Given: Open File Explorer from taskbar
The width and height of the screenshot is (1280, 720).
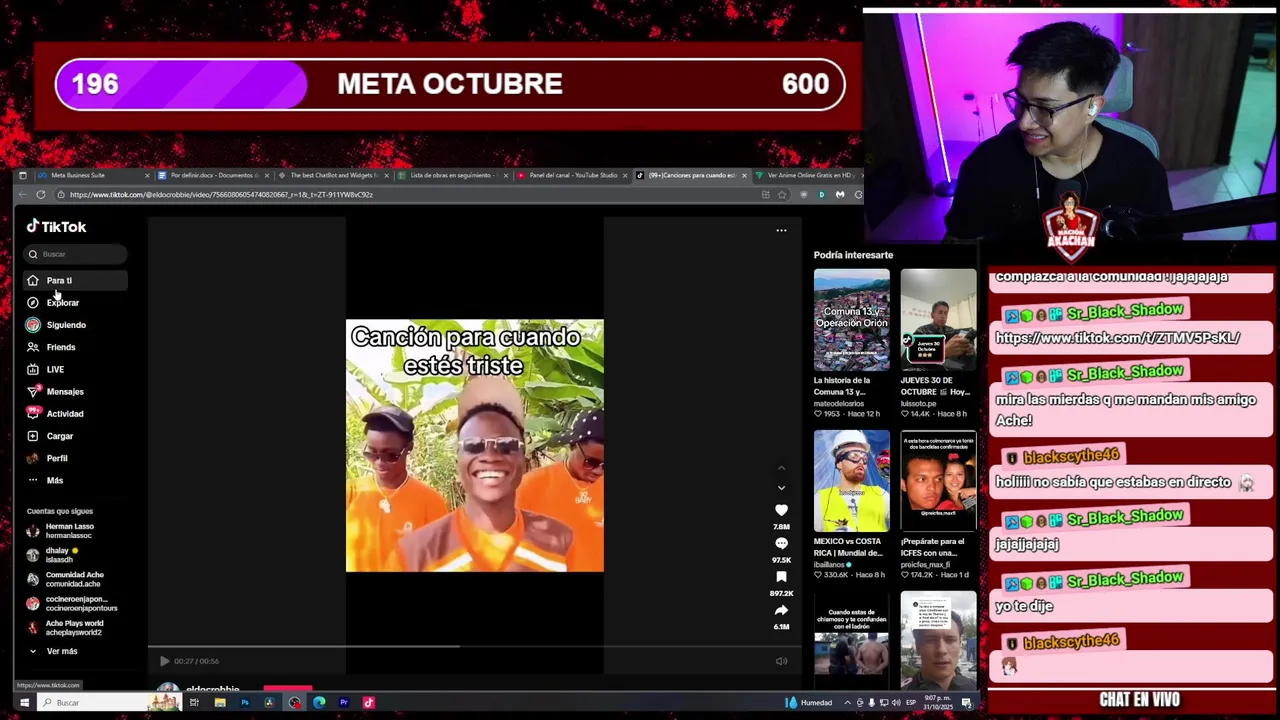Looking at the screenshot, I should 220,703.
